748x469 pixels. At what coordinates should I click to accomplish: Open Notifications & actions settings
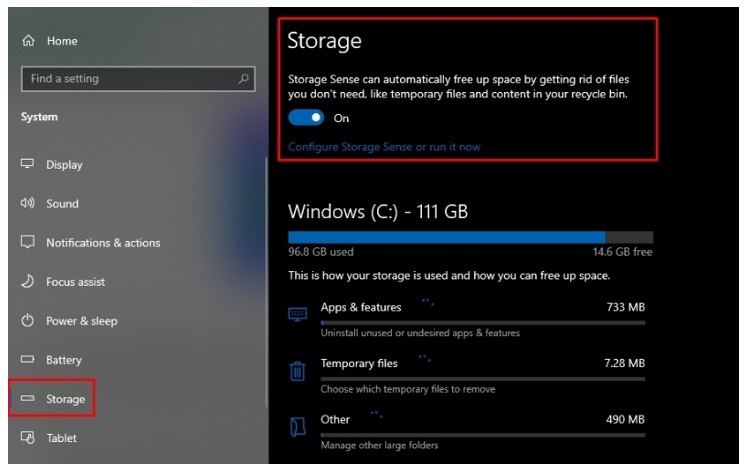click(103, 242)
